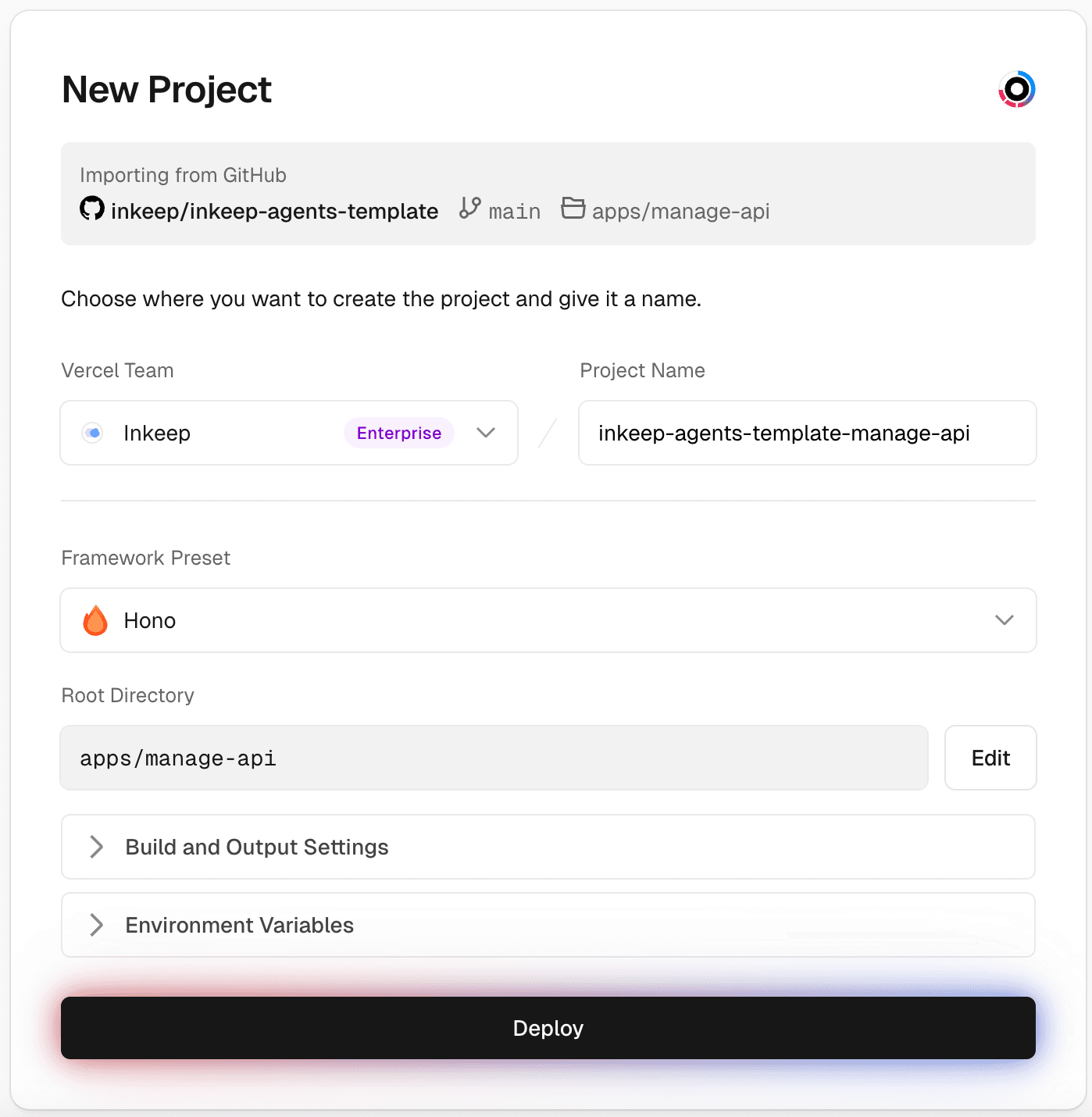Click the circular logo in the top-right corner
This screenshot has width=1092, height=1117.
tap(1018, 88)
